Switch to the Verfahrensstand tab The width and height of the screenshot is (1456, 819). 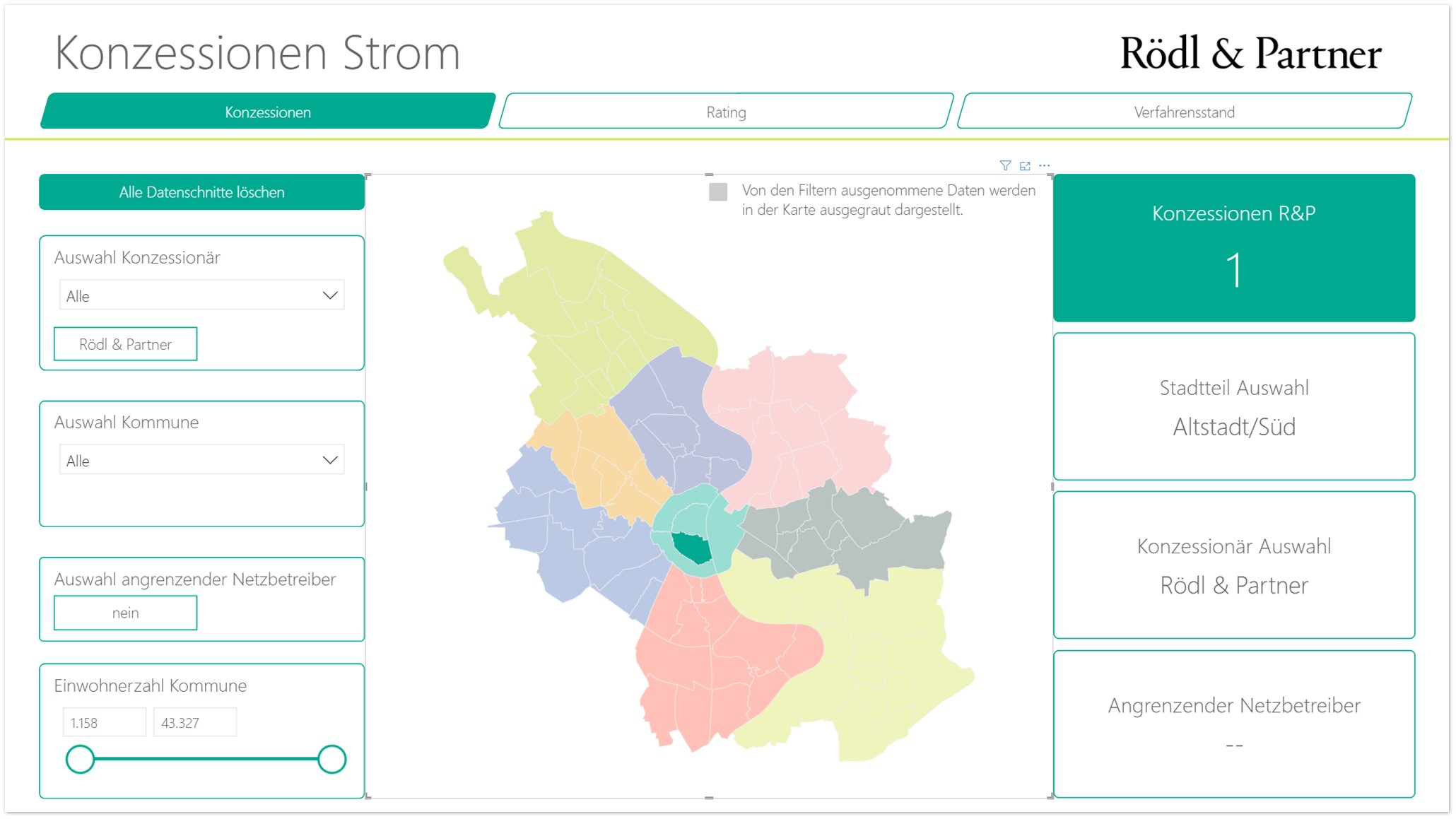pyautogui.click(x=1184, y=112)
